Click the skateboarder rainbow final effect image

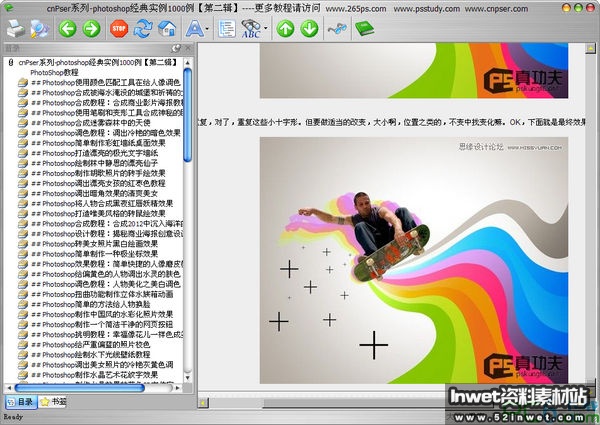(x=414, y=260)
